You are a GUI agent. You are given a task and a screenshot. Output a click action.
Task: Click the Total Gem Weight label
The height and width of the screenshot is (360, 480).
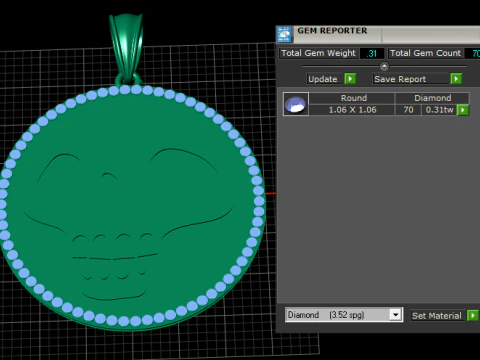(x=318, y=53)
